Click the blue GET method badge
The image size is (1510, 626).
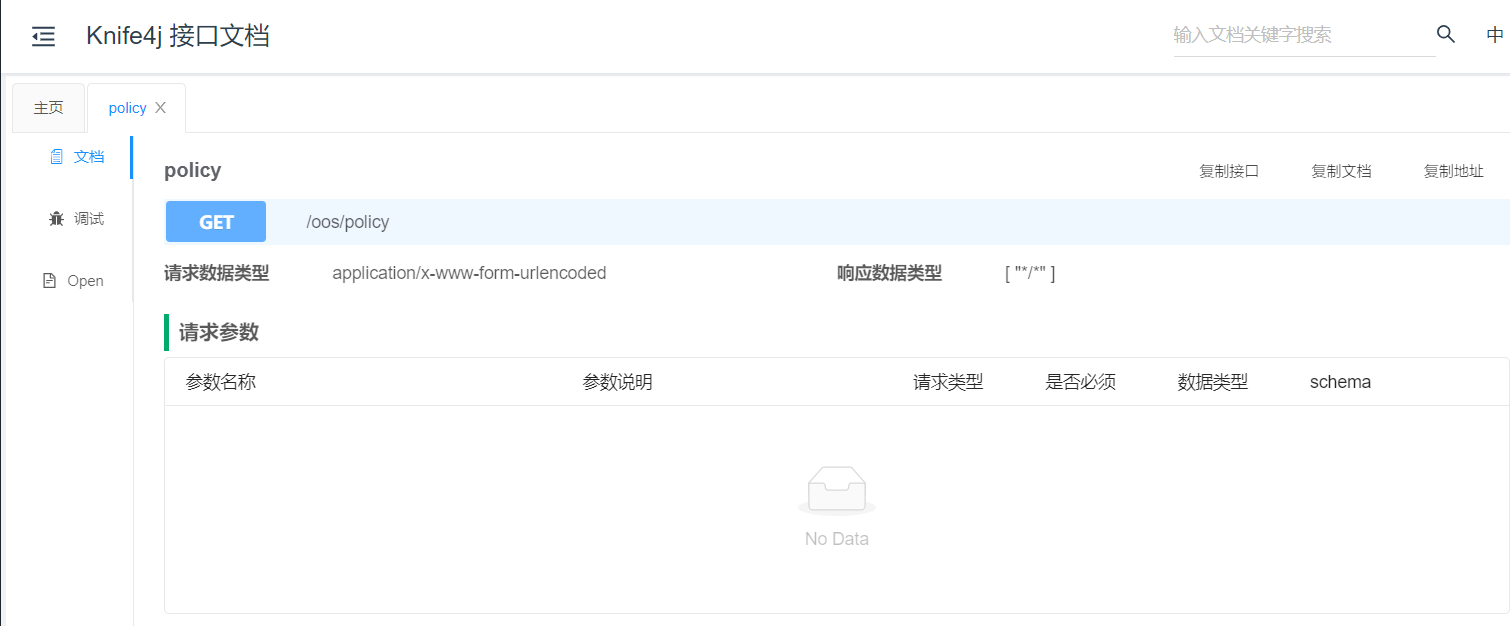(x=215, y=221)
